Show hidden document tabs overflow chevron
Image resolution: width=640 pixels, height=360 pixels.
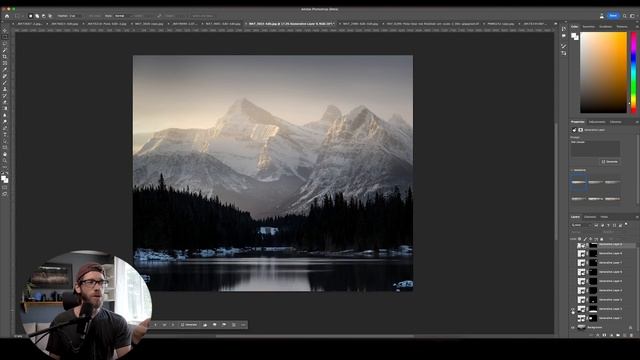[x=556, y=24]
